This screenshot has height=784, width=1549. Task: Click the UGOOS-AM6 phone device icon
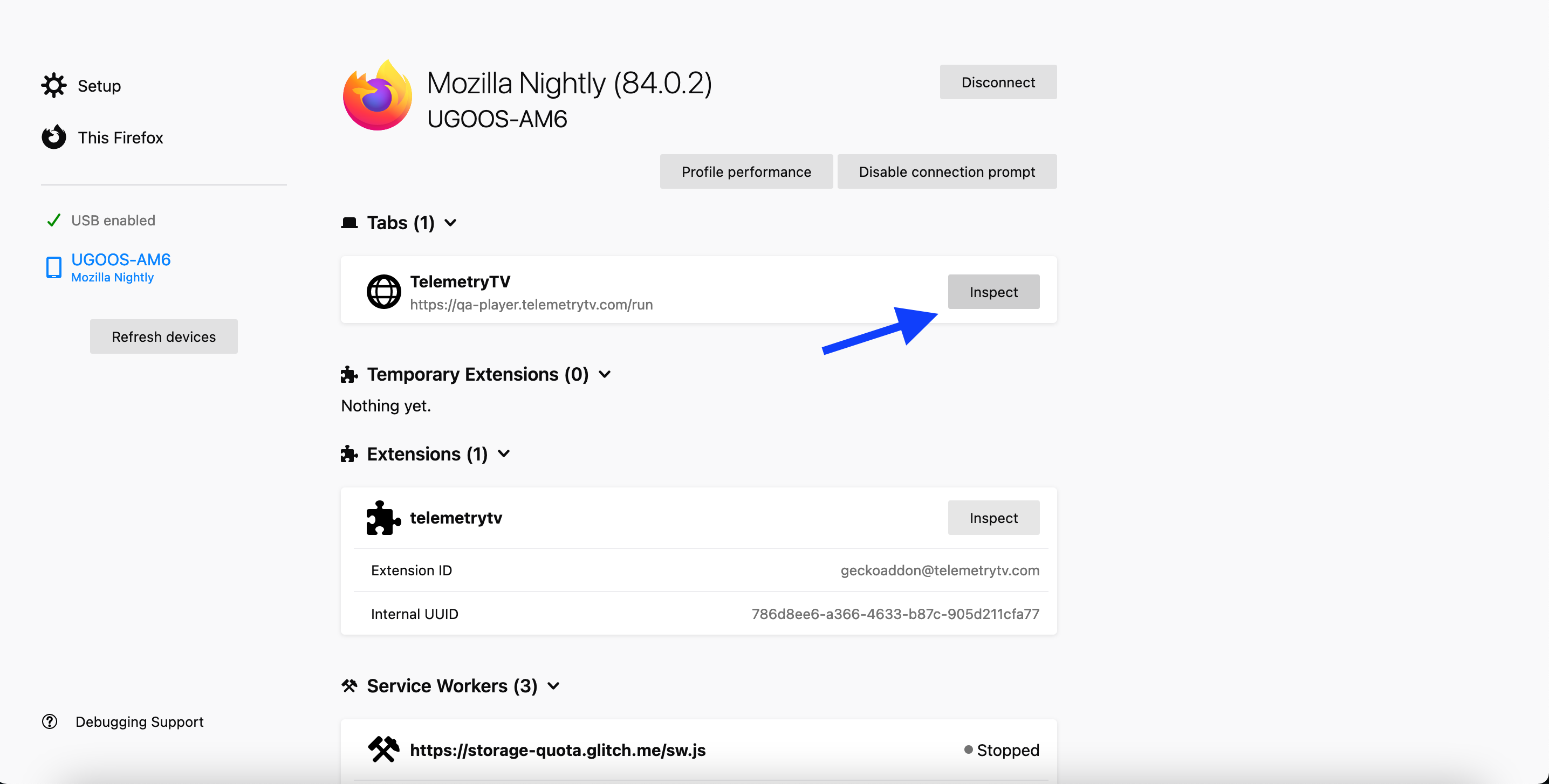53,267
